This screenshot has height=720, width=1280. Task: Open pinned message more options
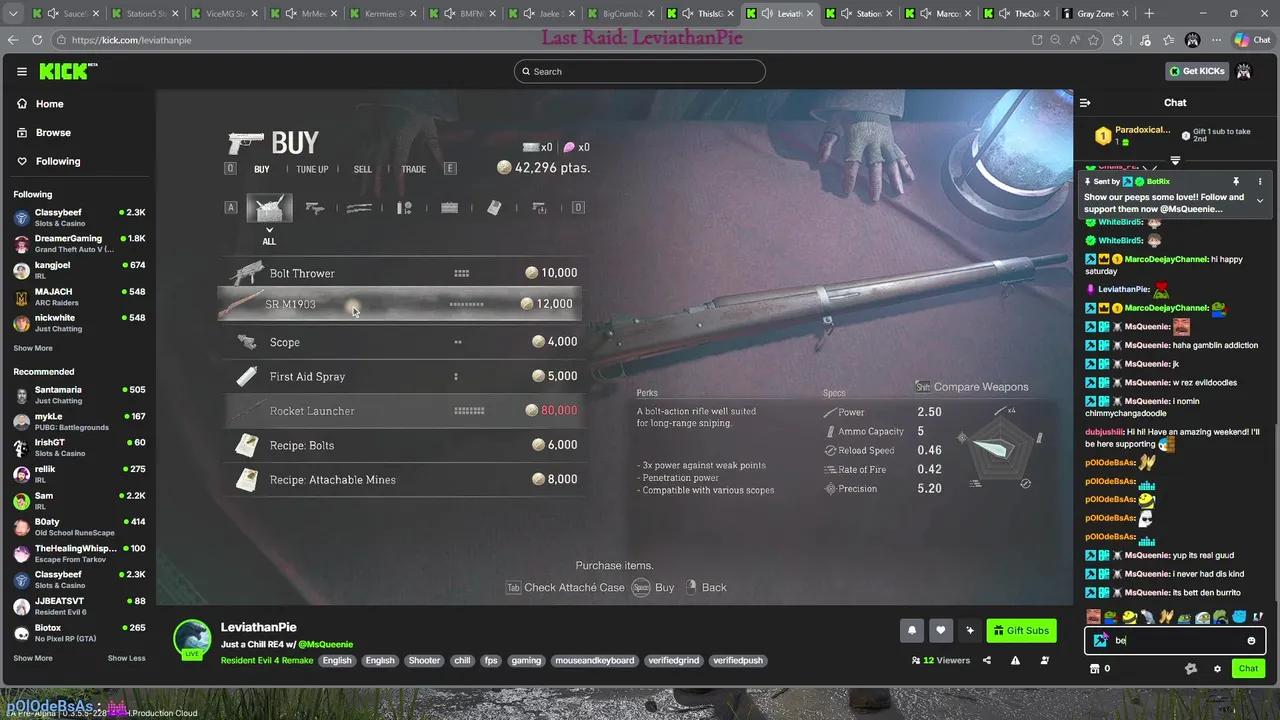1260,182
